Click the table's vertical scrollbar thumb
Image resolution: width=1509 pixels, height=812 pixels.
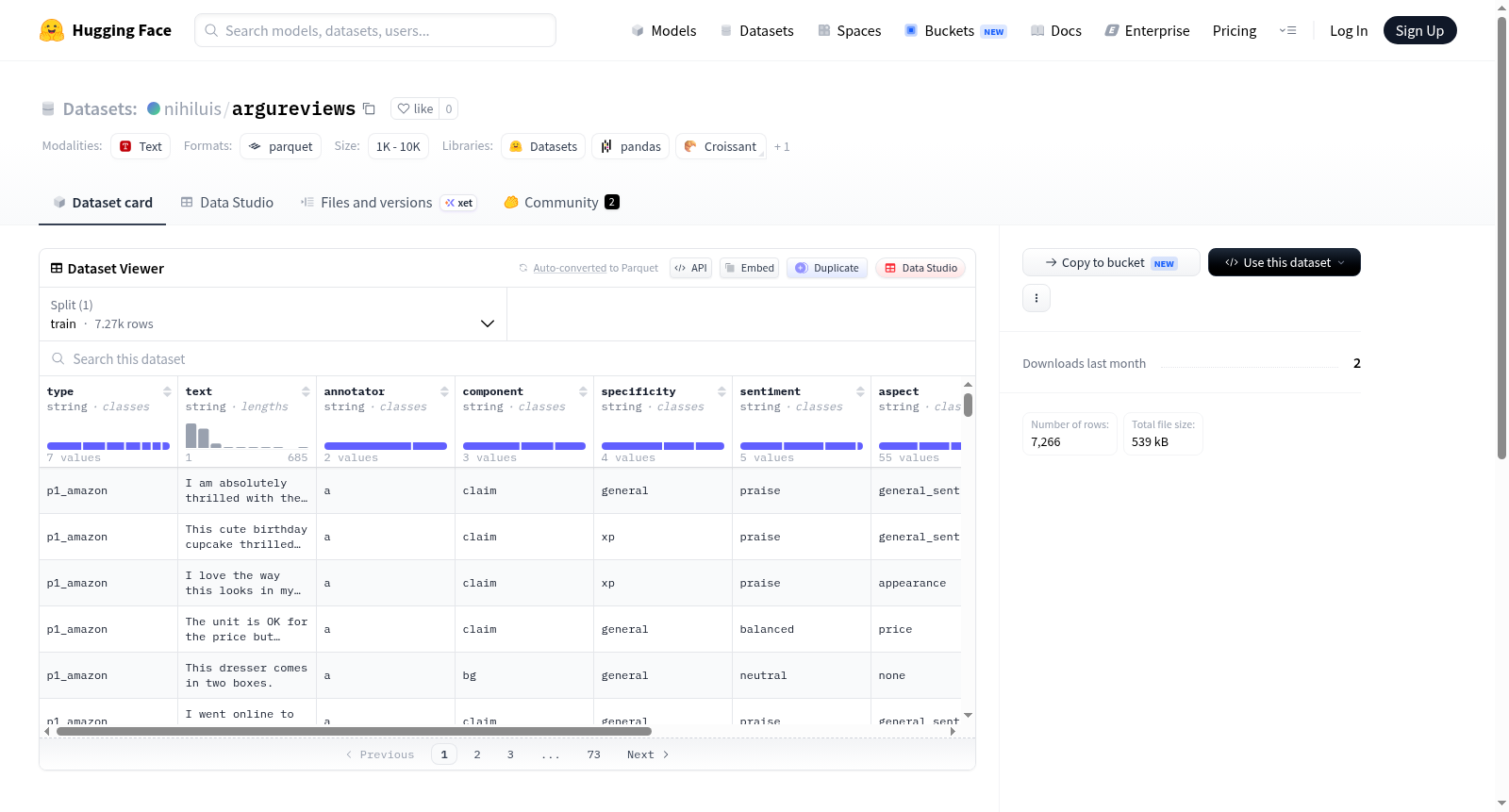(x=968, y=406)
